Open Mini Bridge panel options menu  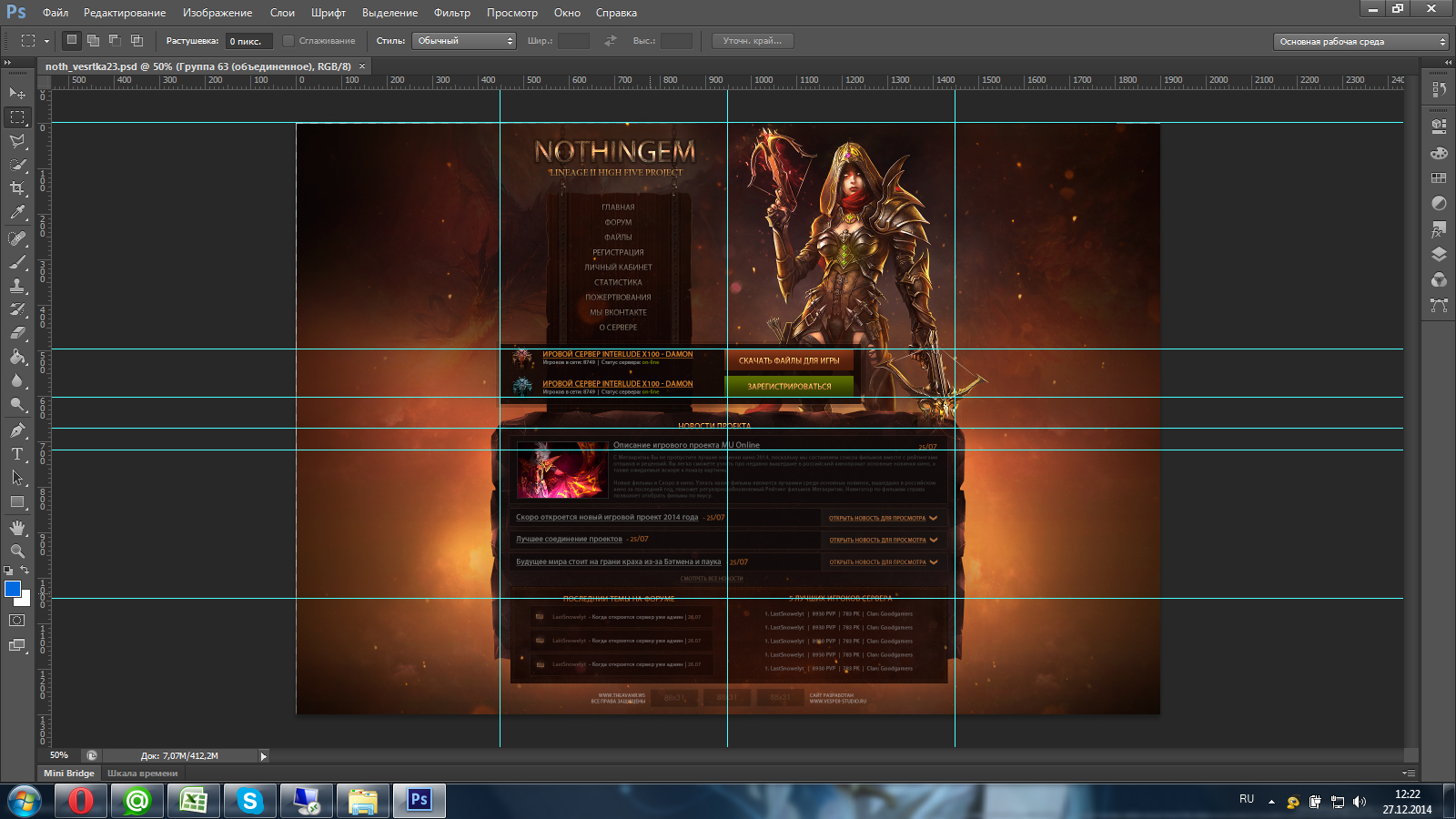(x=1409, y=773)
